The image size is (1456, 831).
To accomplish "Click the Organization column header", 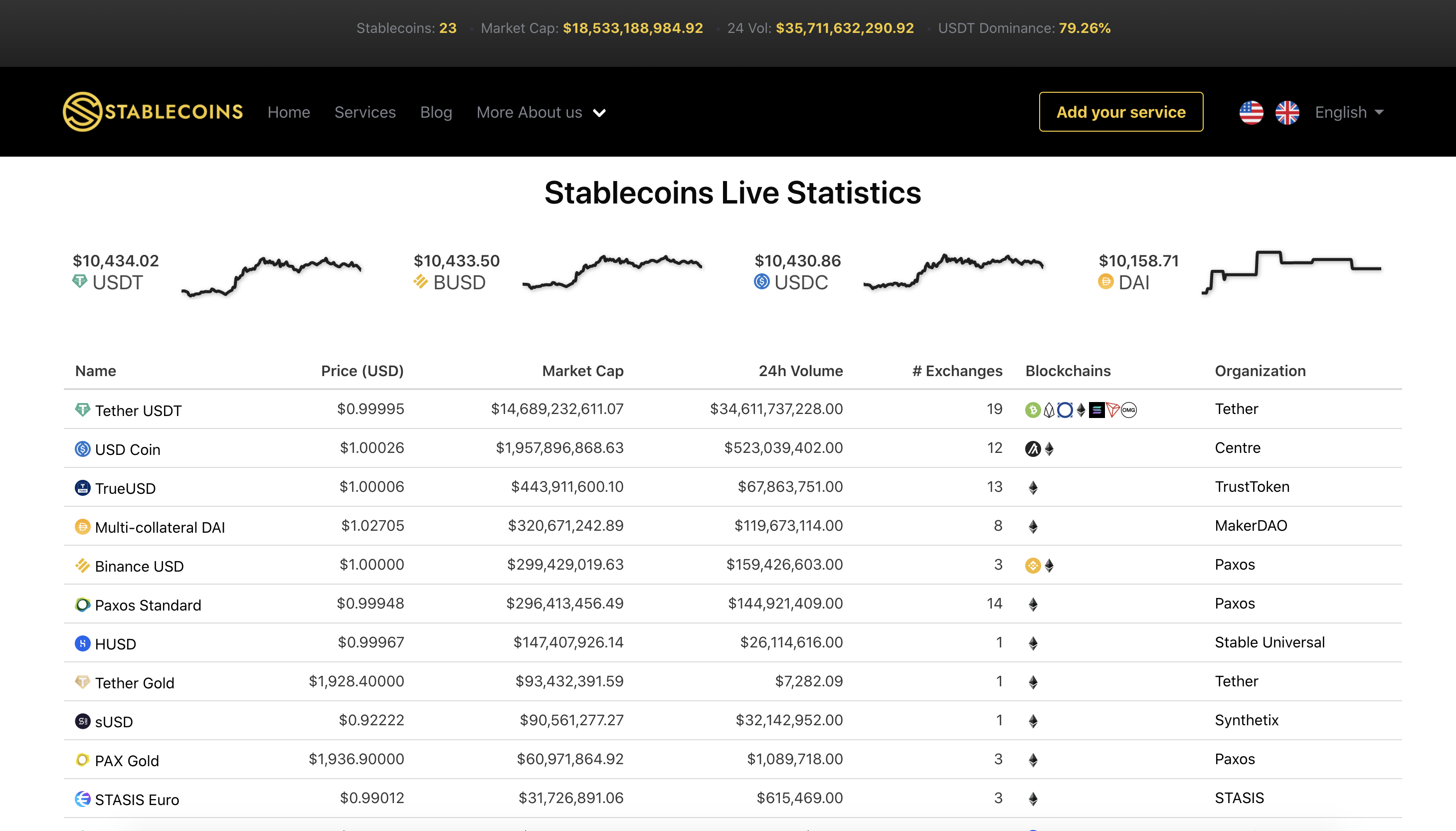I will pos(1260,371).
